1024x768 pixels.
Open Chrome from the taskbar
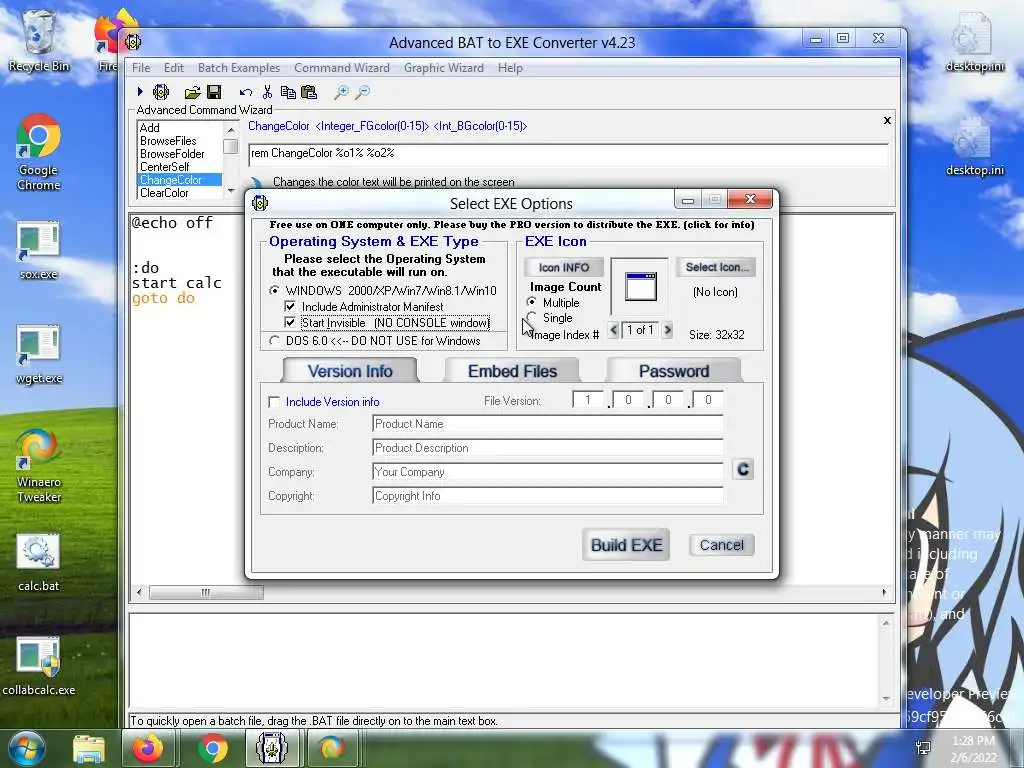(212, 748)
